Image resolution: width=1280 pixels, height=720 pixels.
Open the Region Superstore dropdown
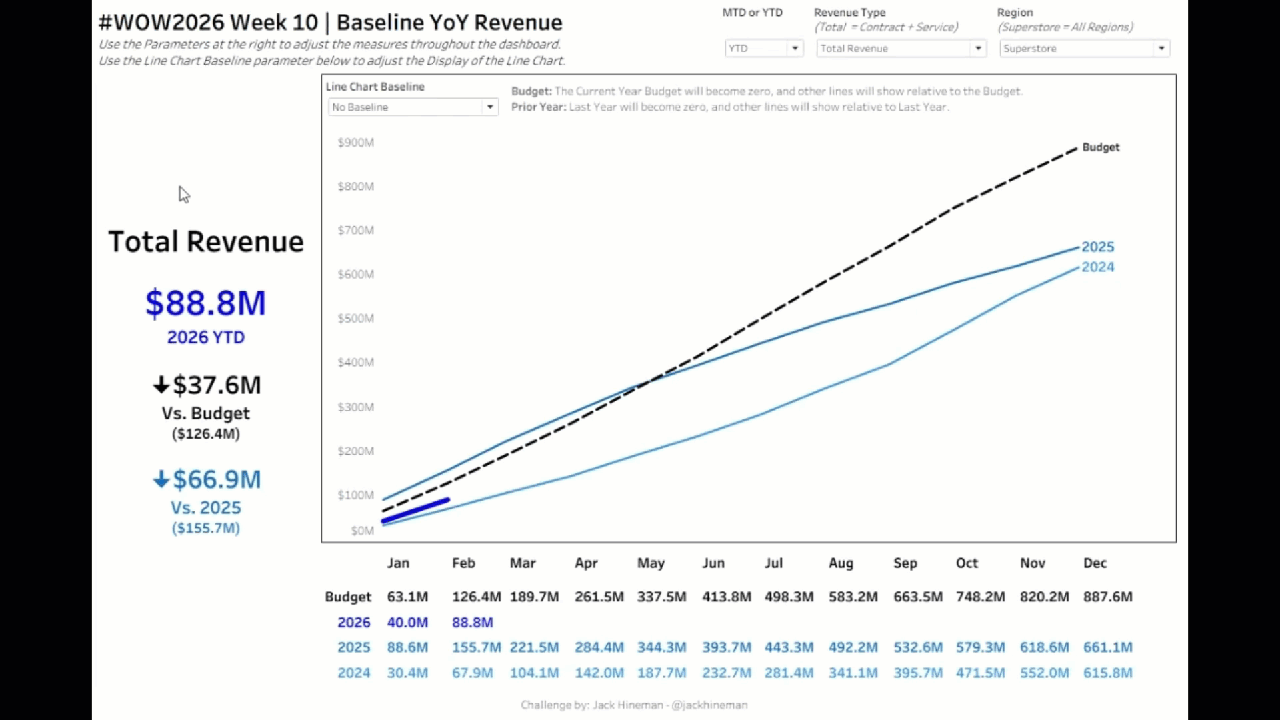coord(1084,48)
